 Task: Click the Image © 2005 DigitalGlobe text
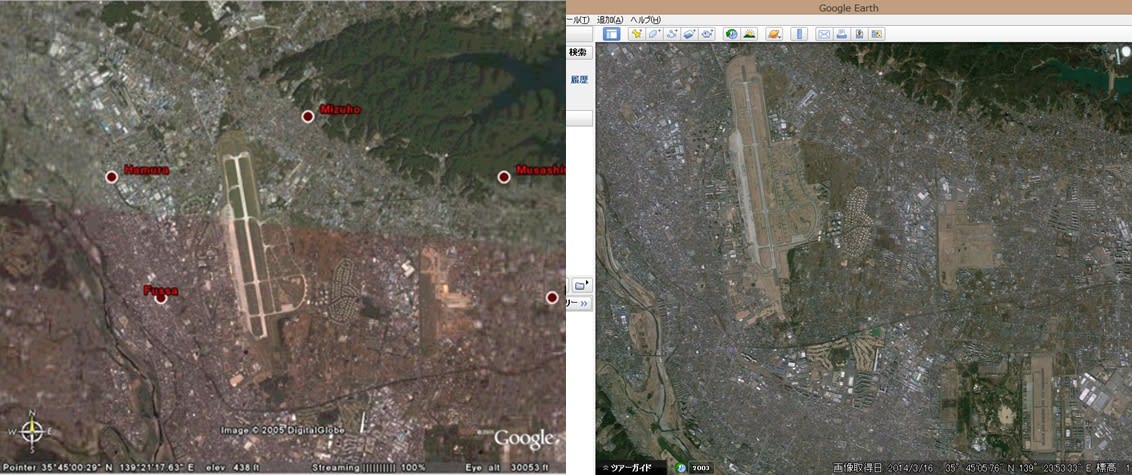coord(283,431)
